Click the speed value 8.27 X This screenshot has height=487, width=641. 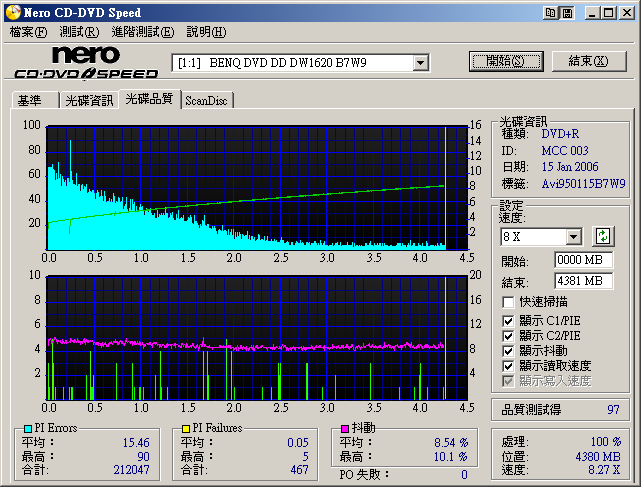coord(604,470)
